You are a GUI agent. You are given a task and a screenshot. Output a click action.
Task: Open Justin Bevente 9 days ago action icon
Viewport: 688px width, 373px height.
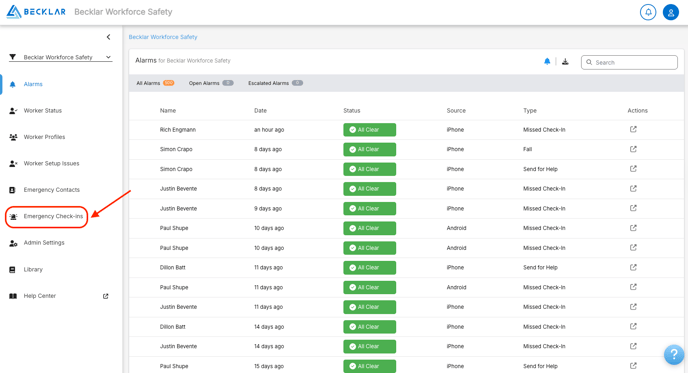pyautogui.click(x=633, y=208)
